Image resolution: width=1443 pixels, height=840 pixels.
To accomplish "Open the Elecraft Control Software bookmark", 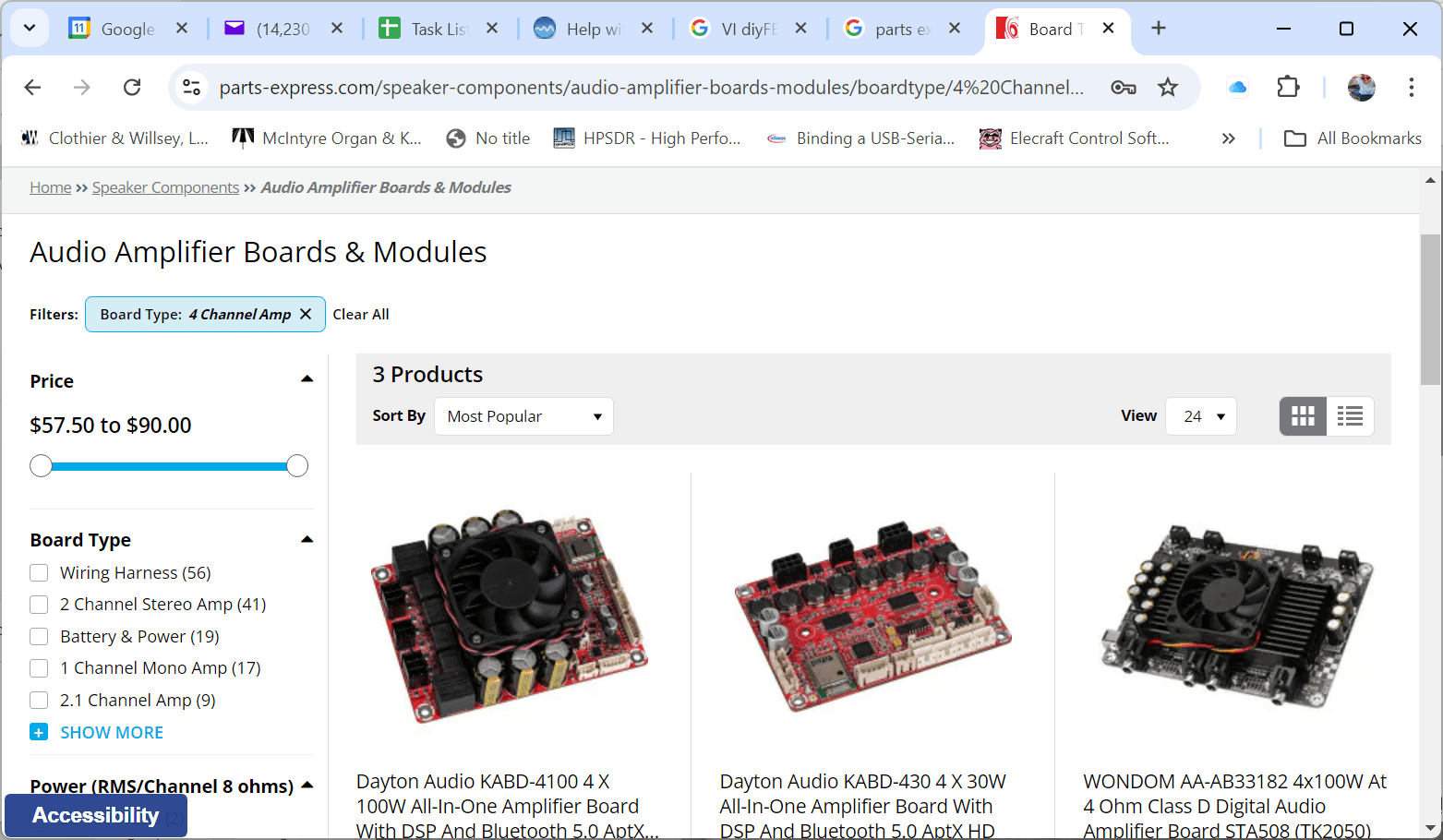I will (x=1075, y=138).
